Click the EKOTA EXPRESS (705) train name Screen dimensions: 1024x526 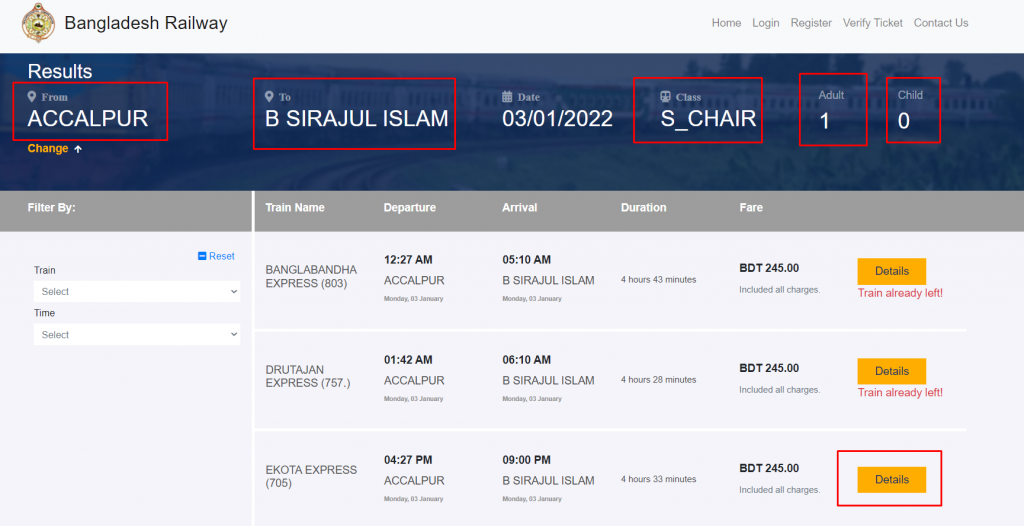311,476
